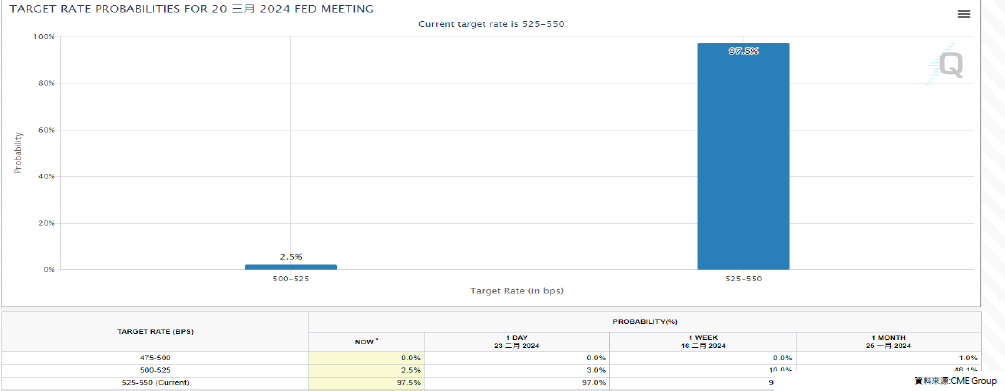Click the '1 MONTH 26 一月 2024' column header
The width and height of the screenshot is (1005, 391).
pyautogui.click(x=888, y=342)
